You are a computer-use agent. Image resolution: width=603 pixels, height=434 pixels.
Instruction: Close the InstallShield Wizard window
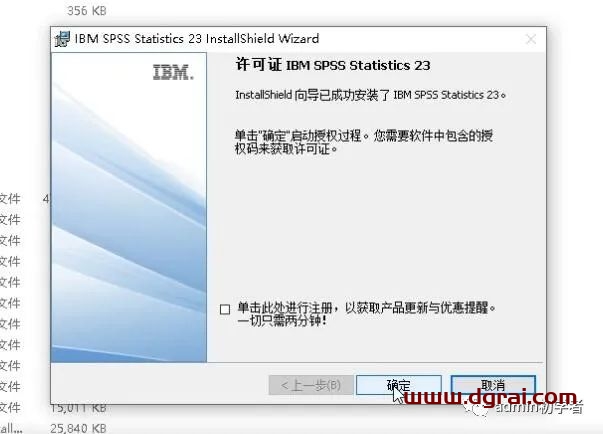tap(531, 39)
